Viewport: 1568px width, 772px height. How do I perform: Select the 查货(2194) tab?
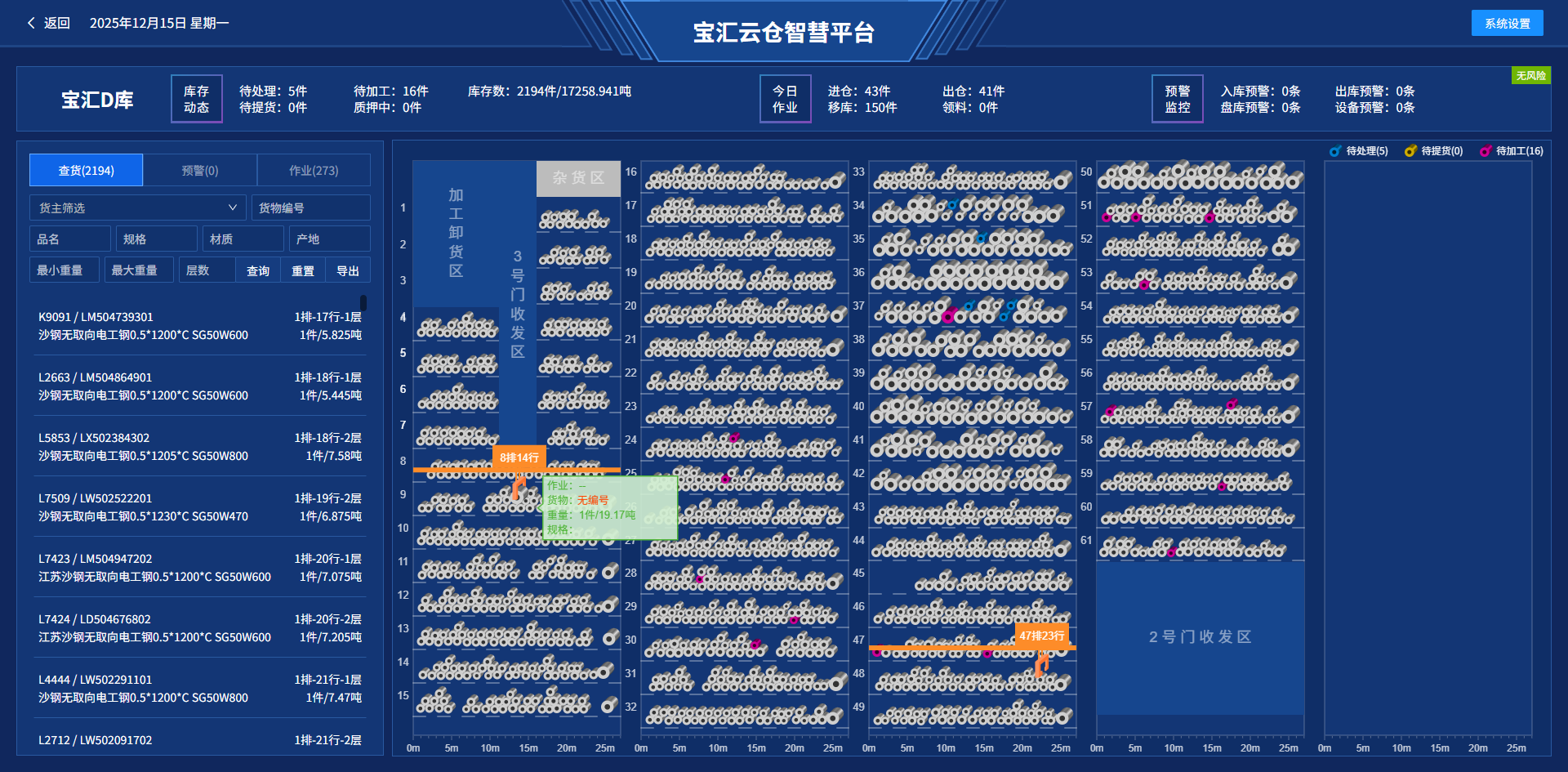[x=87, y=171]
